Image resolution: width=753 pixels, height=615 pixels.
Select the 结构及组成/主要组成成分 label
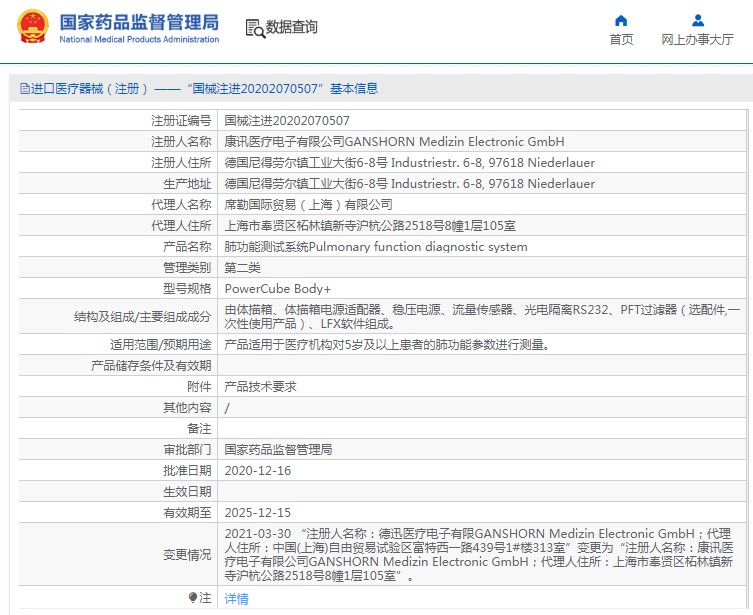tap(142, 317)
